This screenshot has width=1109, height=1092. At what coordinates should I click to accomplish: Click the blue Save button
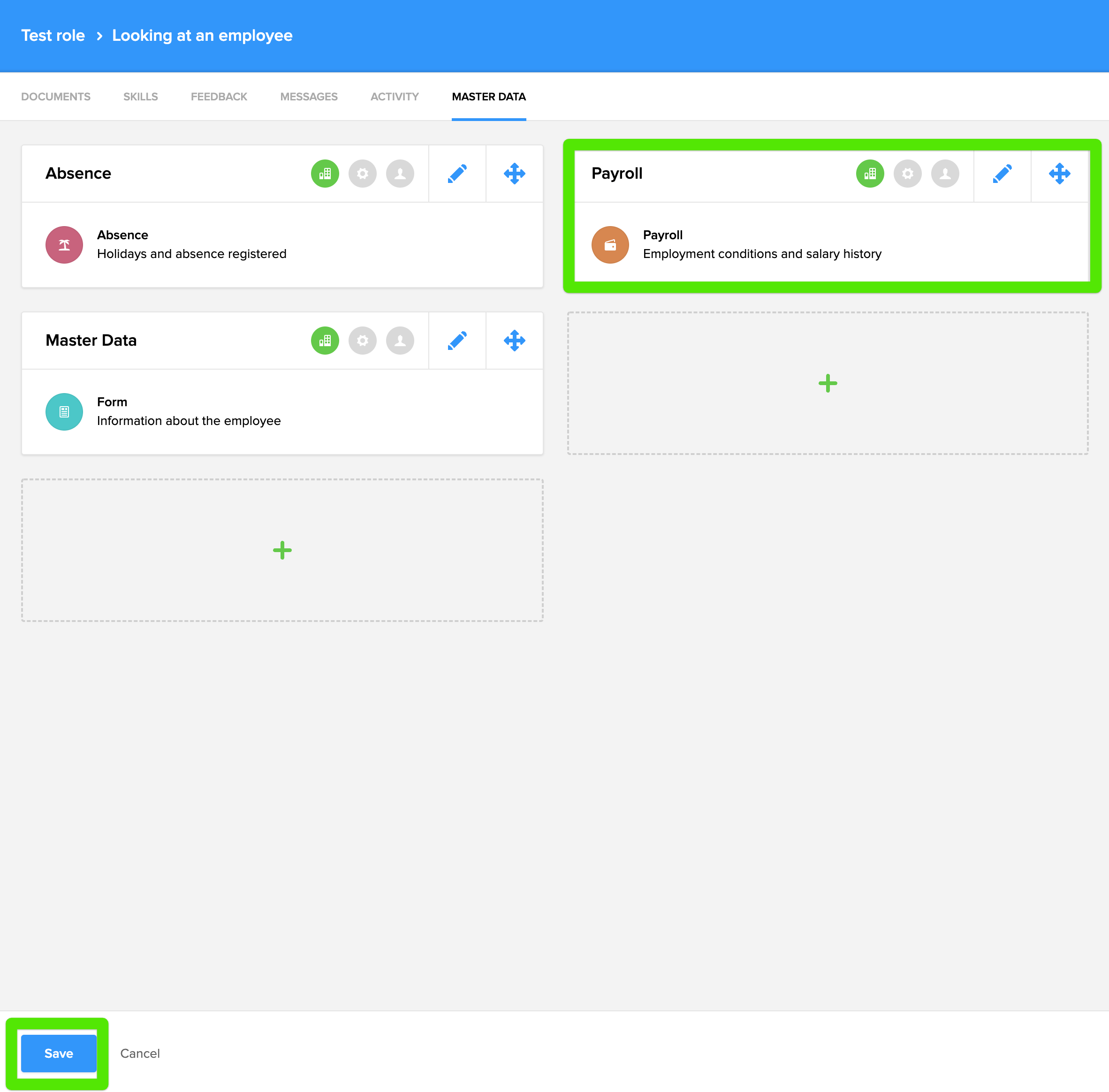pyautogui.click(x=59, y=1053)
